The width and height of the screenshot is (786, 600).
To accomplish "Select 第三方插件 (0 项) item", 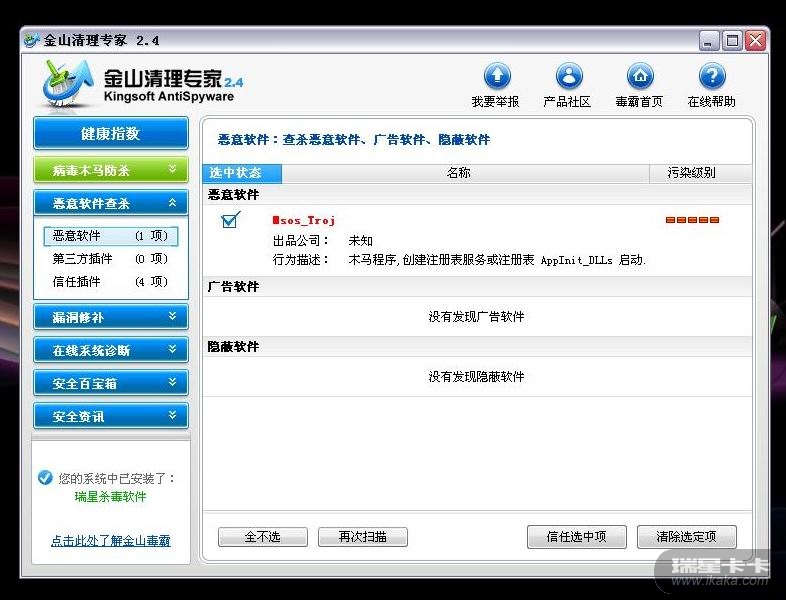I will point(111,259).
